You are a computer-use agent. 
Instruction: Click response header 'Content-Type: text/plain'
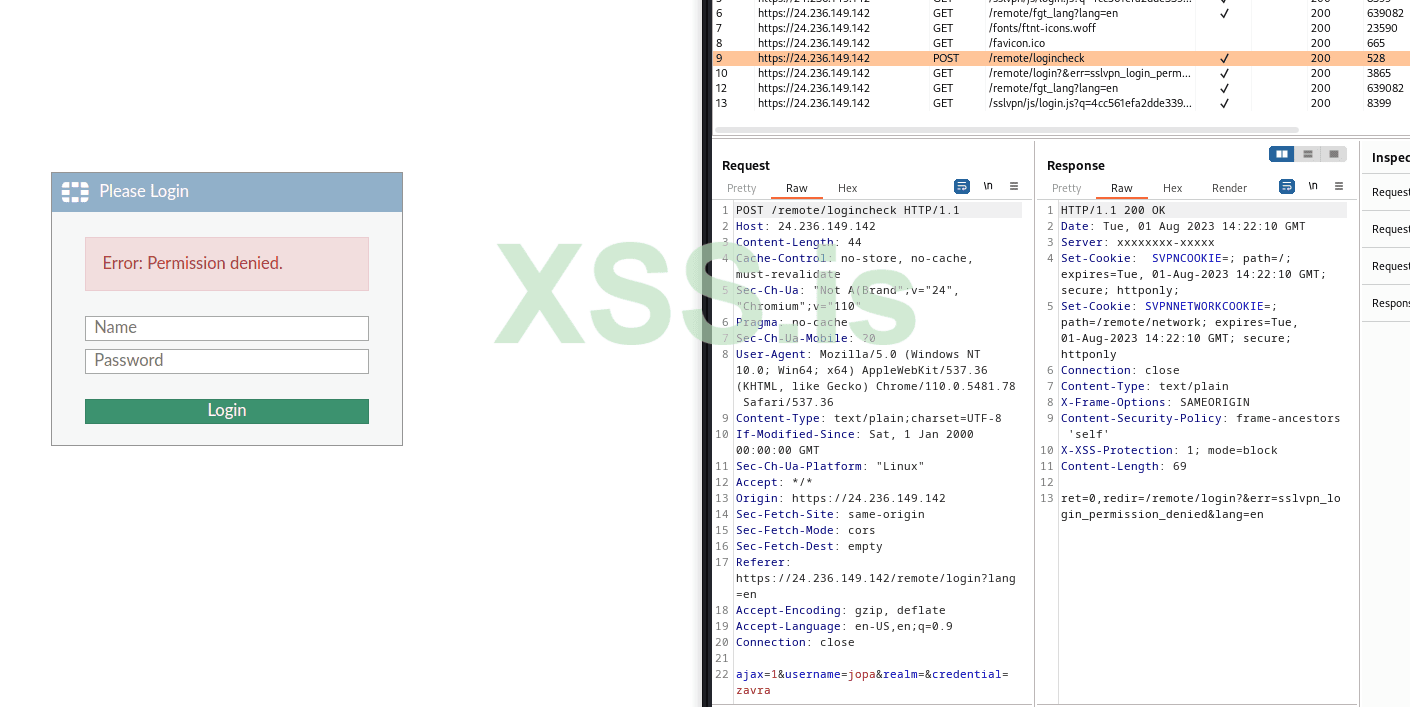point(1144,386)
